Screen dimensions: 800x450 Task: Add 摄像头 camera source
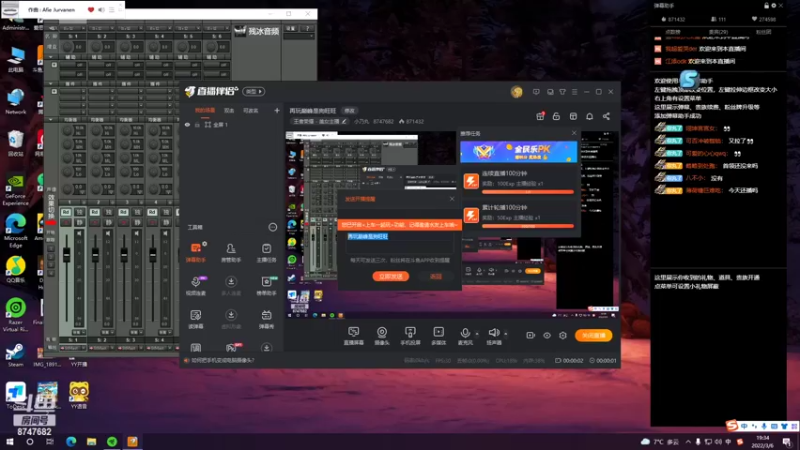pyautogui.click(x=382, y=336)
